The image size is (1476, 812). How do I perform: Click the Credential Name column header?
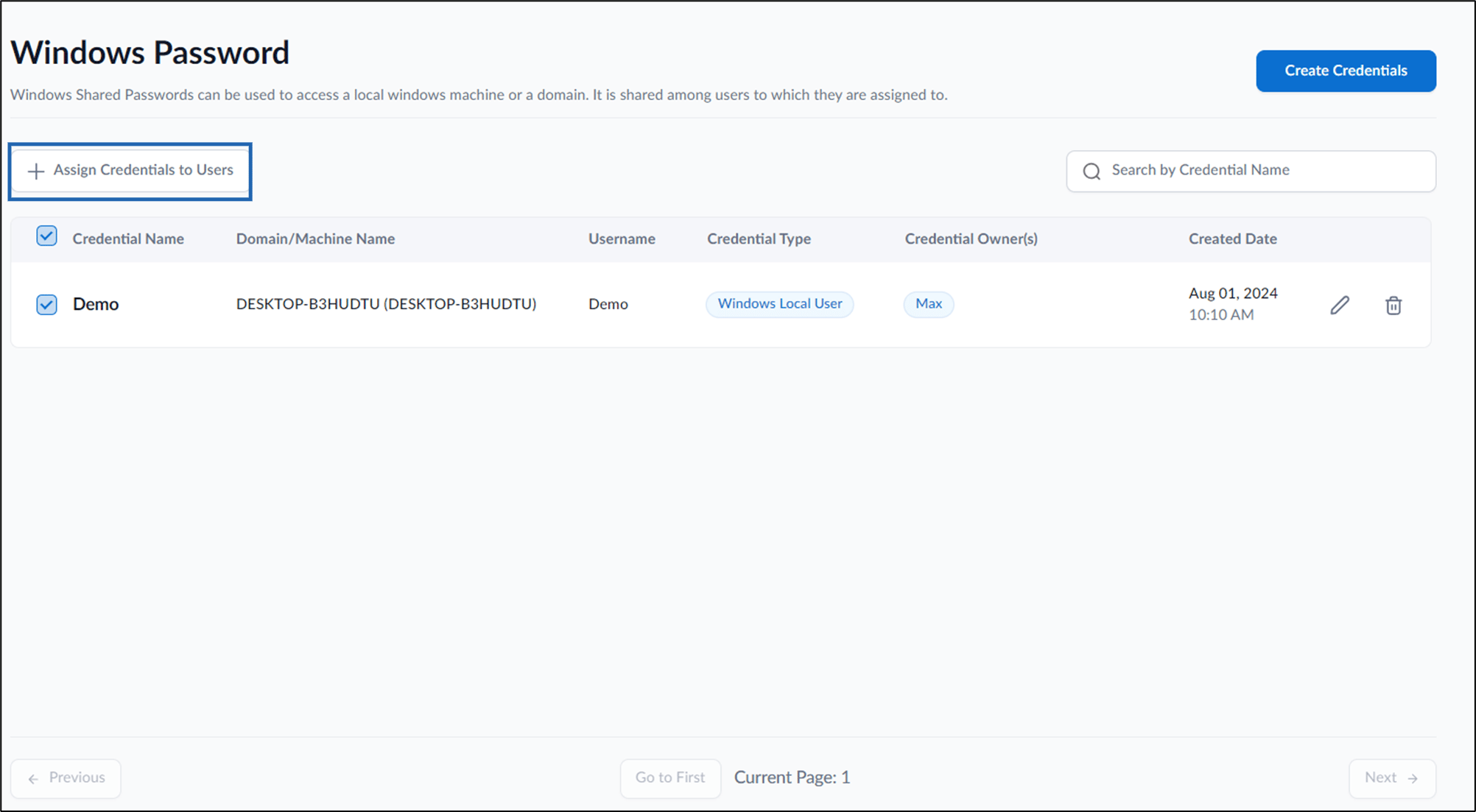[x=128, y=239]
